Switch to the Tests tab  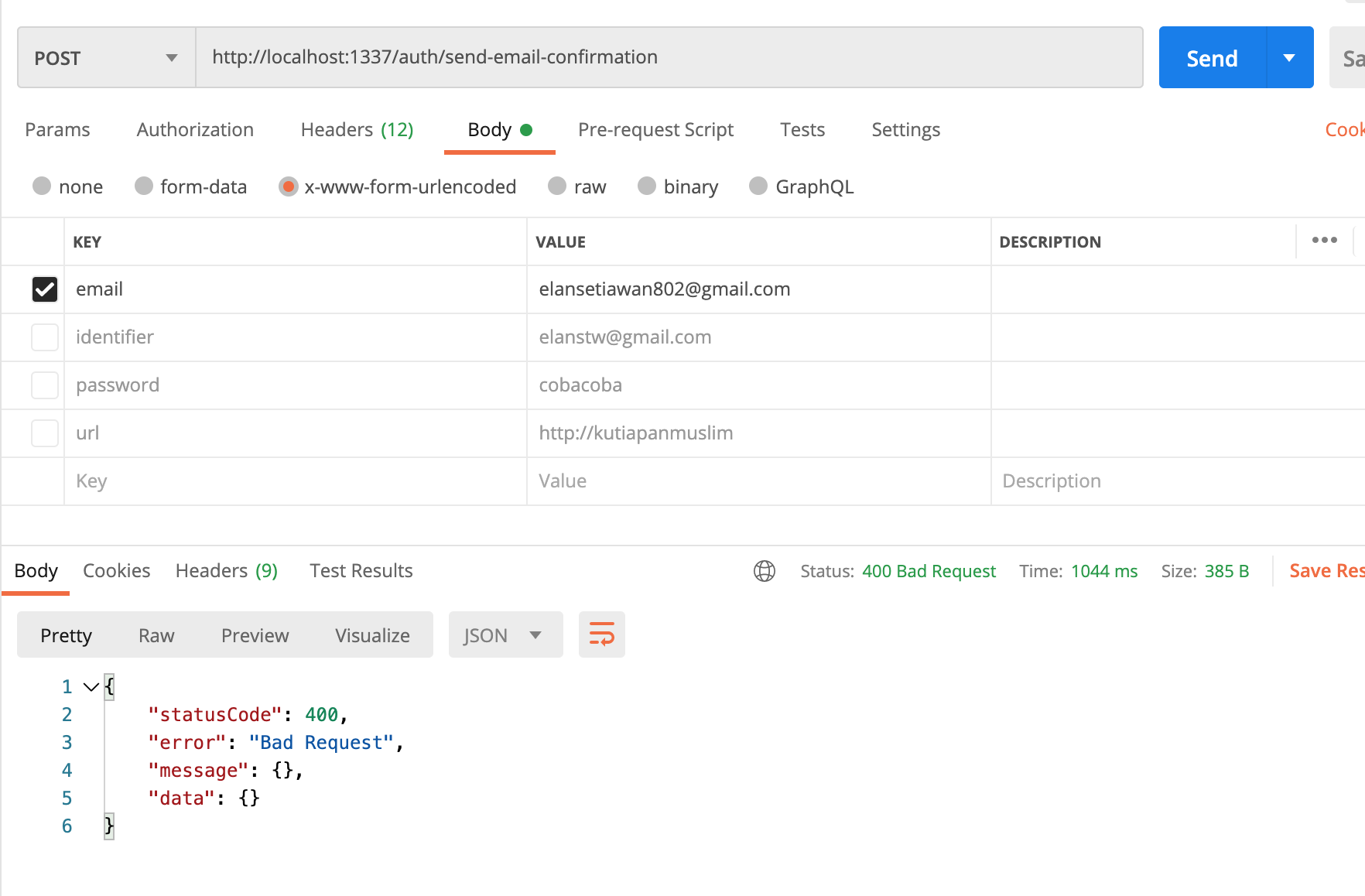pyautogui.click(x=802, y=130)
